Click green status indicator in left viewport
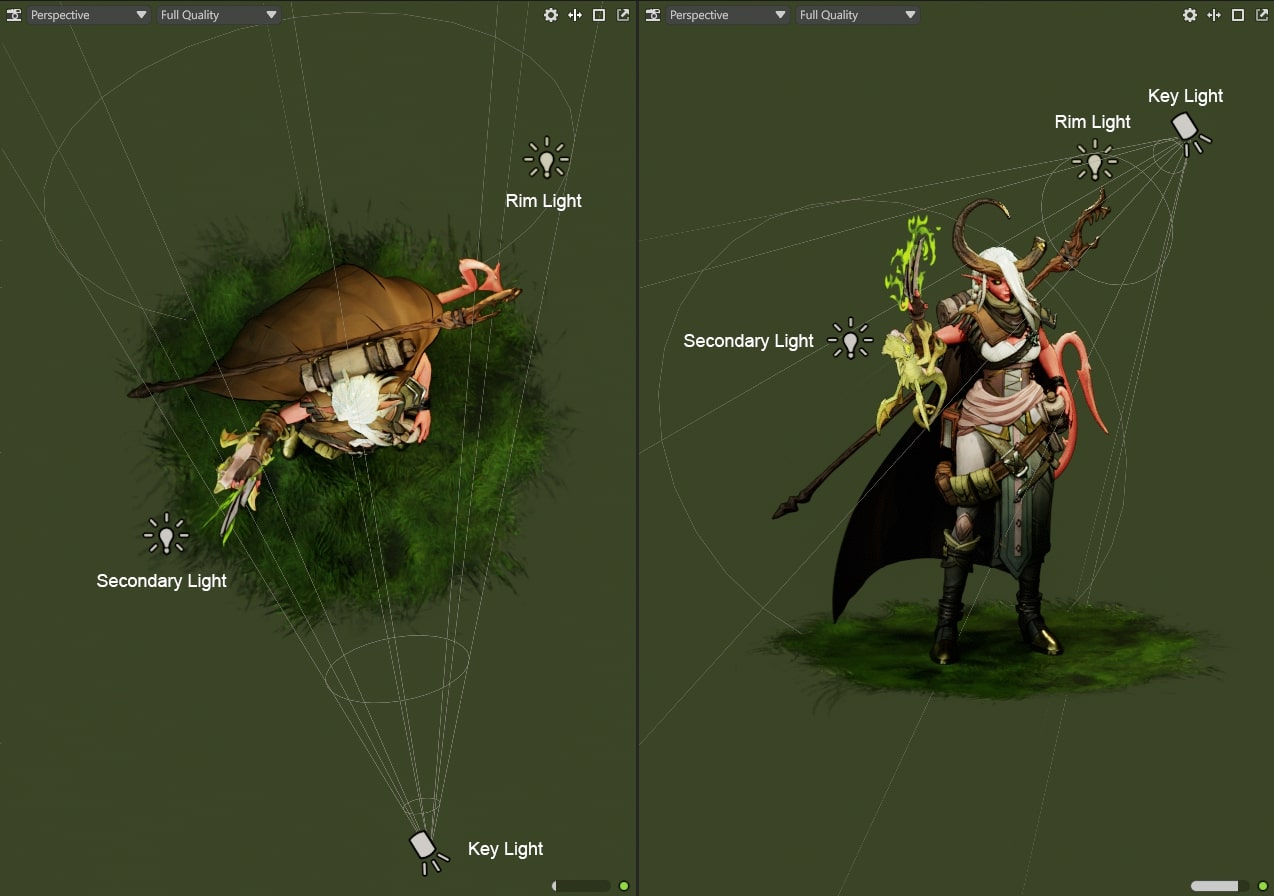 624,886
